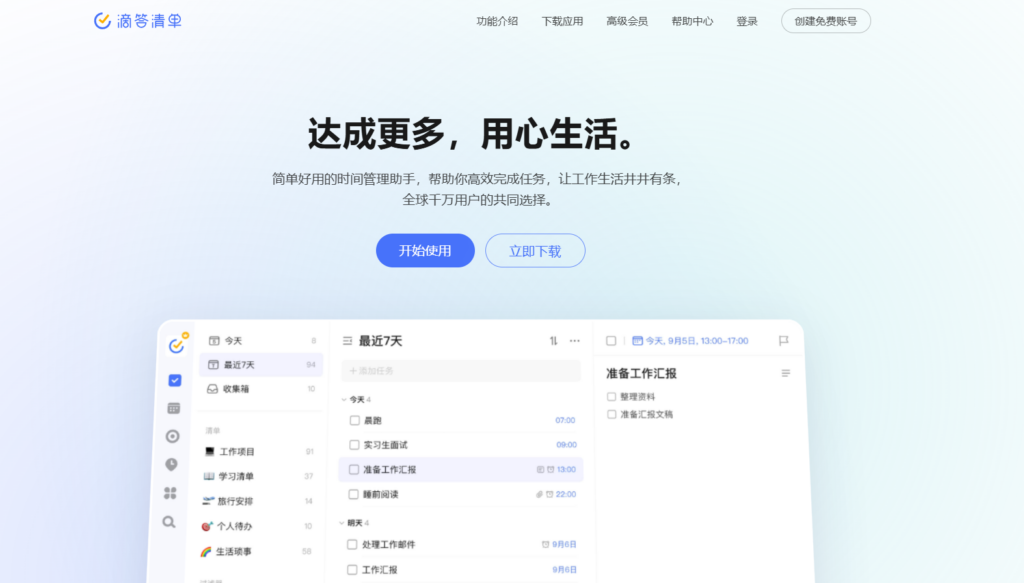The height and width of the screenshot is (583, 1024).
Task: Collapse the 明天 task group
Action: point(341,523)
